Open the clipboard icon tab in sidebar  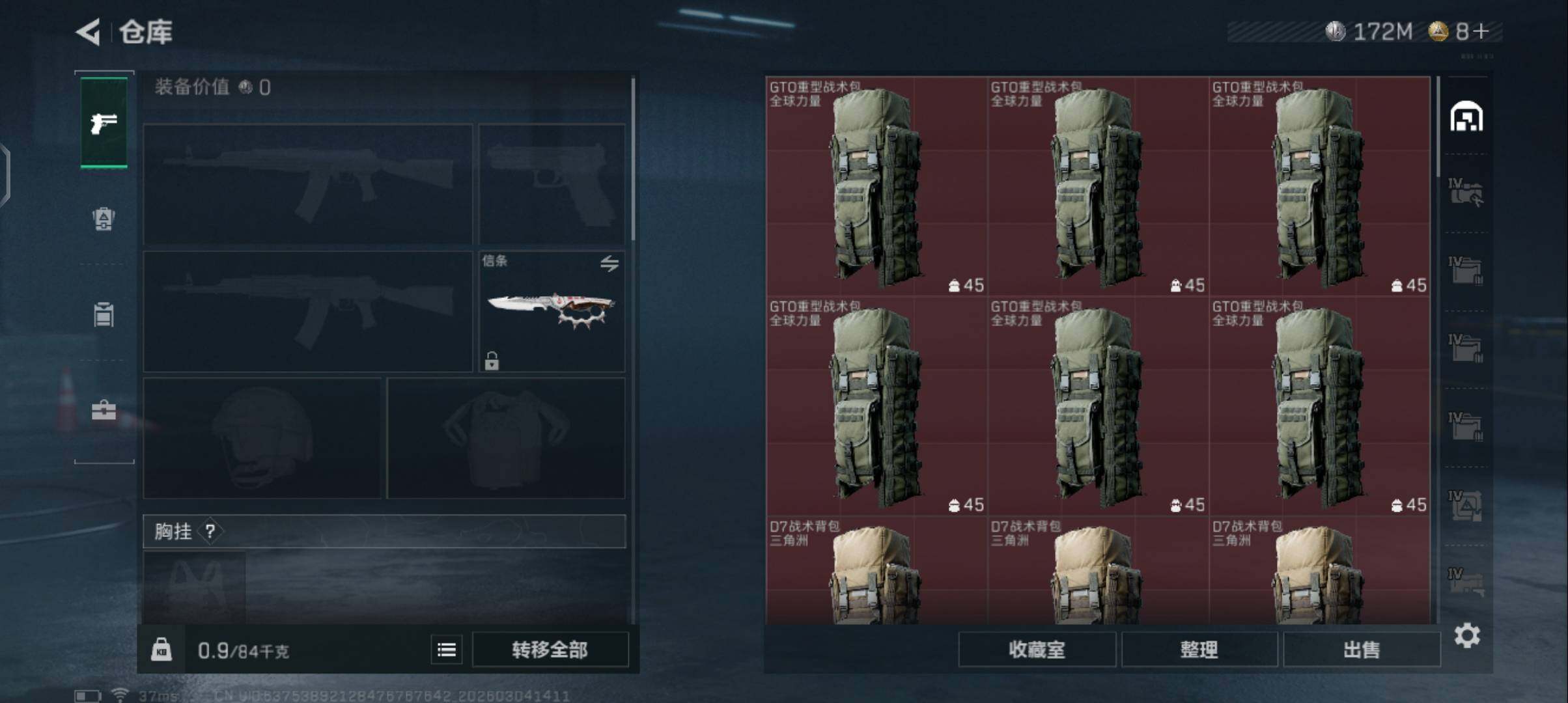click(104, 314)
